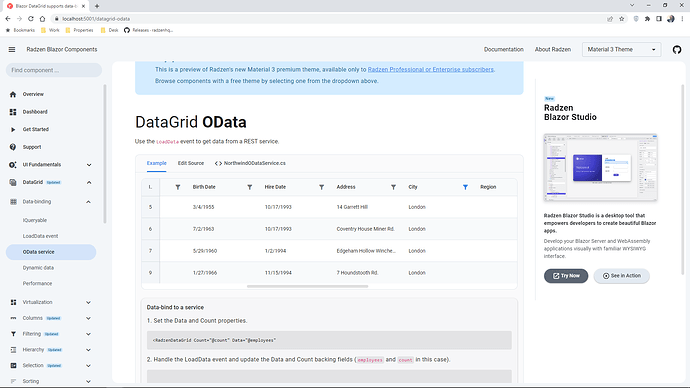Image resolution: width=690 pixels, height=388 pixels.
Task: Click the Virtualization icon in sidebar
Action: [13, 302]
